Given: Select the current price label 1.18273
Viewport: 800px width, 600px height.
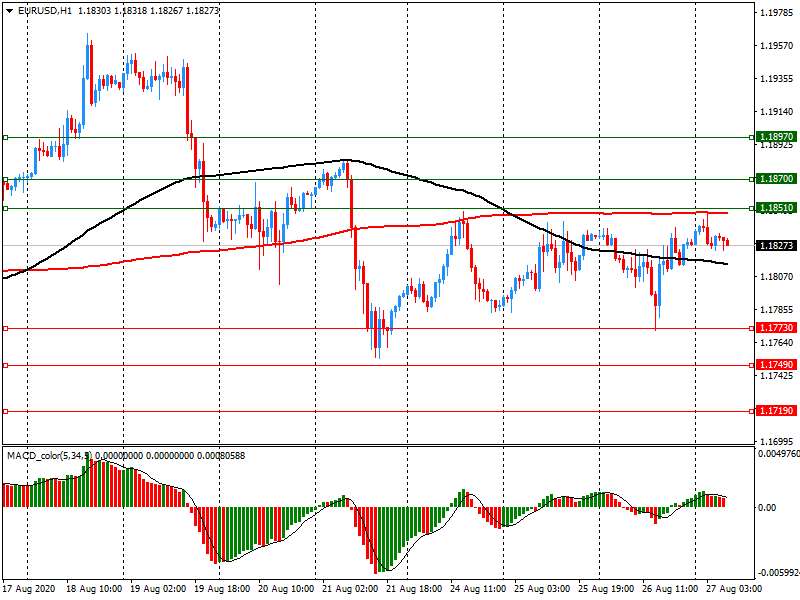Looking at the screenshot, I should [776, 245].
